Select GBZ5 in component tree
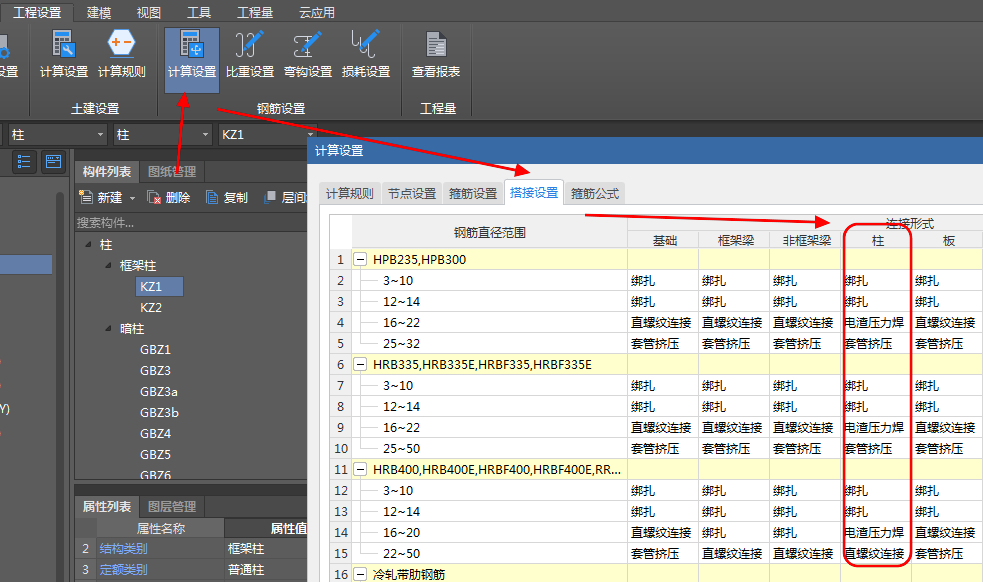Viewport: 983px width, 582px height. (x=155, y=455)
